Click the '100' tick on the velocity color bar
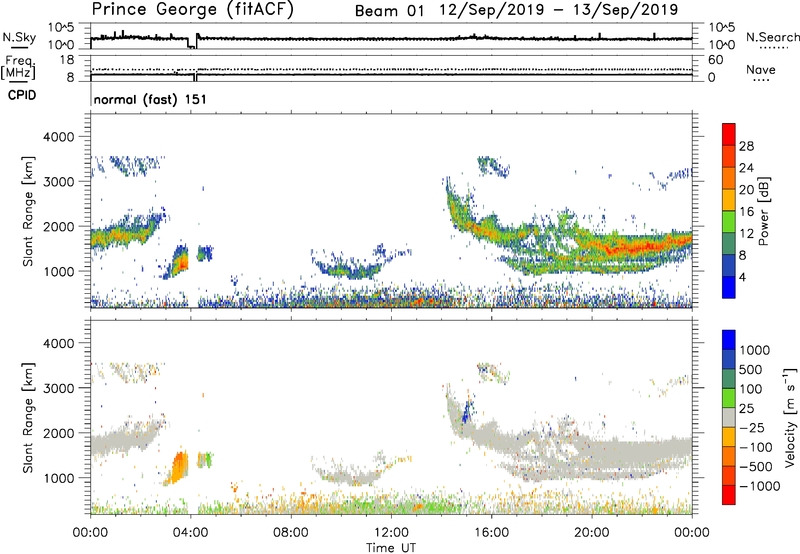 pyautogui.click(x=751, y=389)
